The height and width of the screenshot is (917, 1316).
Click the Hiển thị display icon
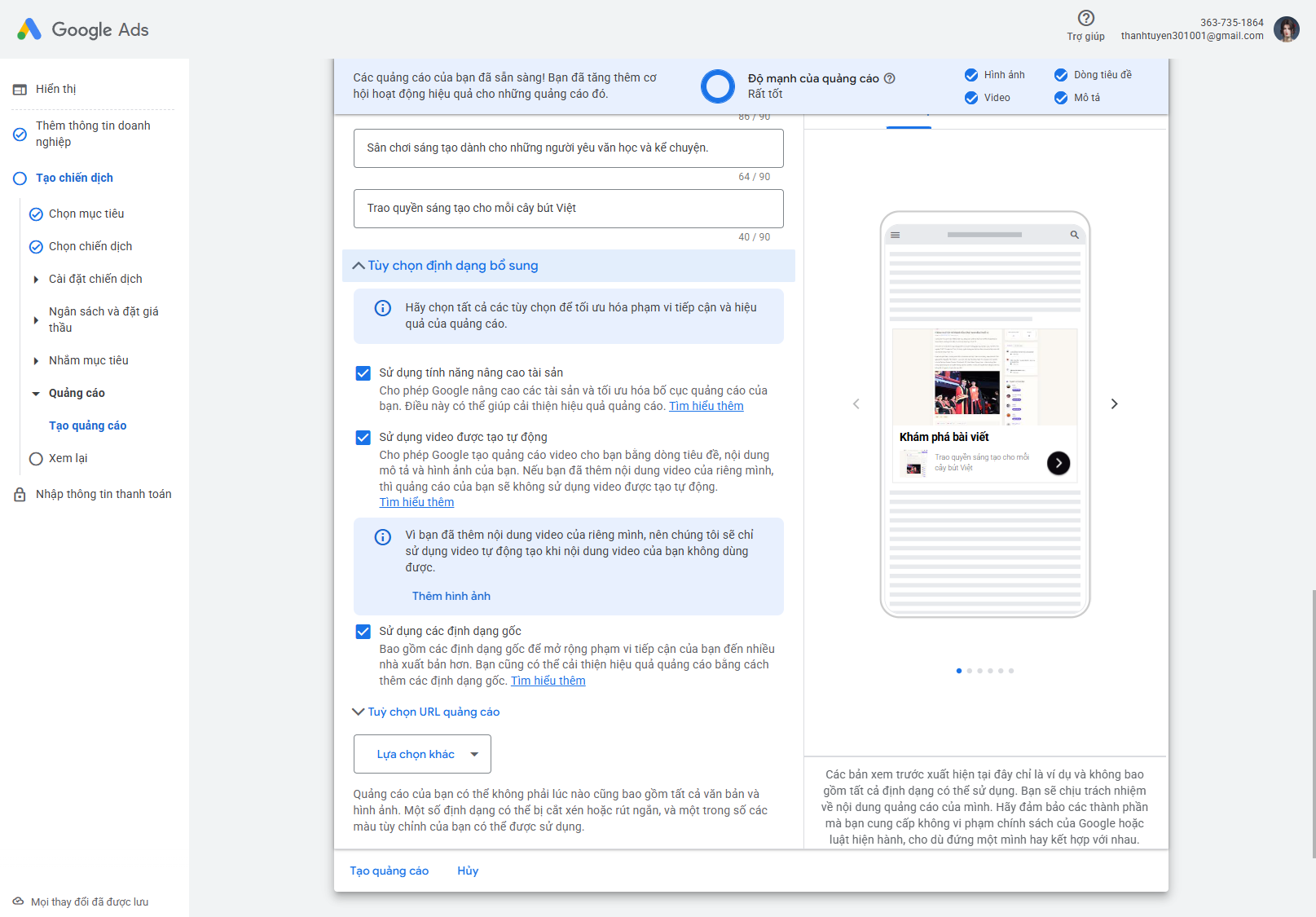coord(20,90)
